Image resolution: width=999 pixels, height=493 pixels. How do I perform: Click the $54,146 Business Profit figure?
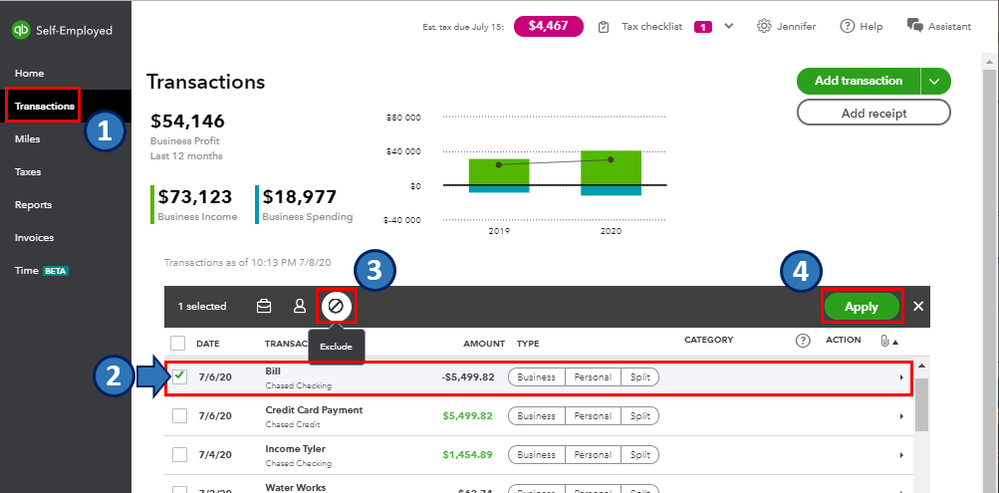(x=187, y=121)
